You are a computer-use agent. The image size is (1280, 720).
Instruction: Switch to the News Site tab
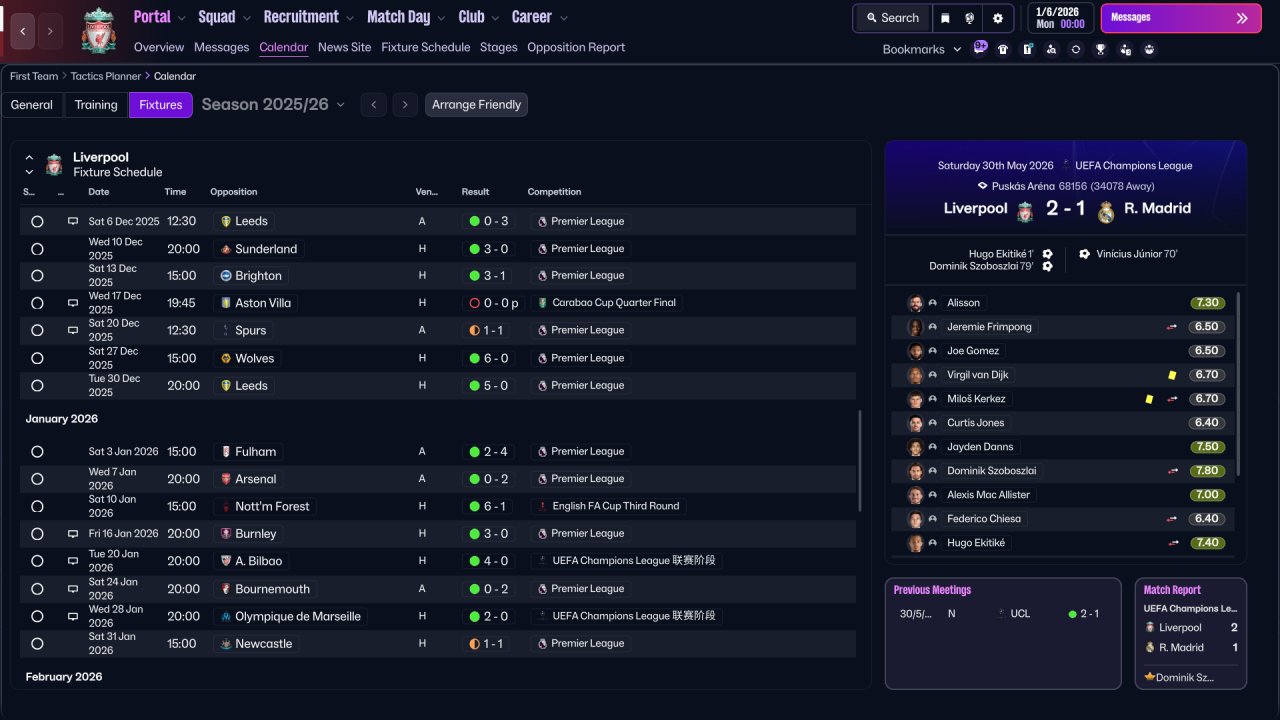coord(344,47)
